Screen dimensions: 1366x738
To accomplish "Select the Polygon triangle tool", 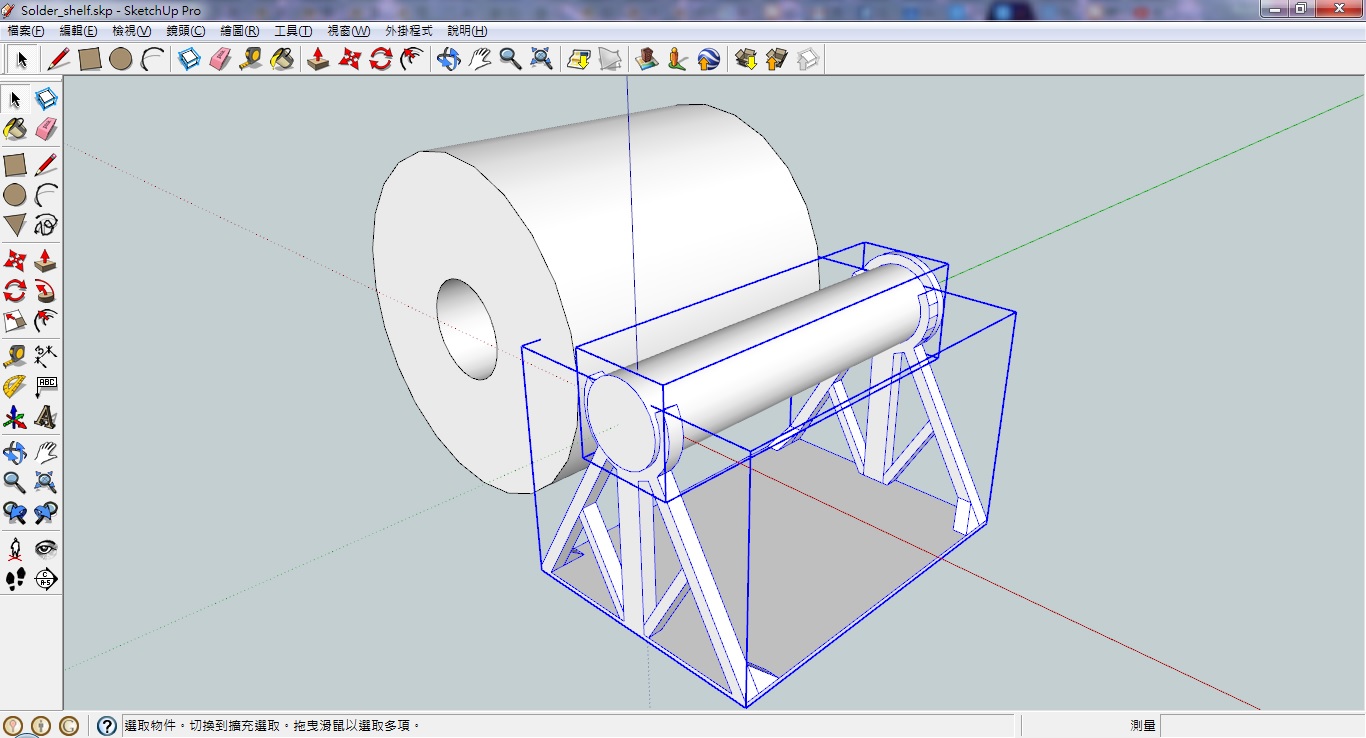I will [15, 225].
